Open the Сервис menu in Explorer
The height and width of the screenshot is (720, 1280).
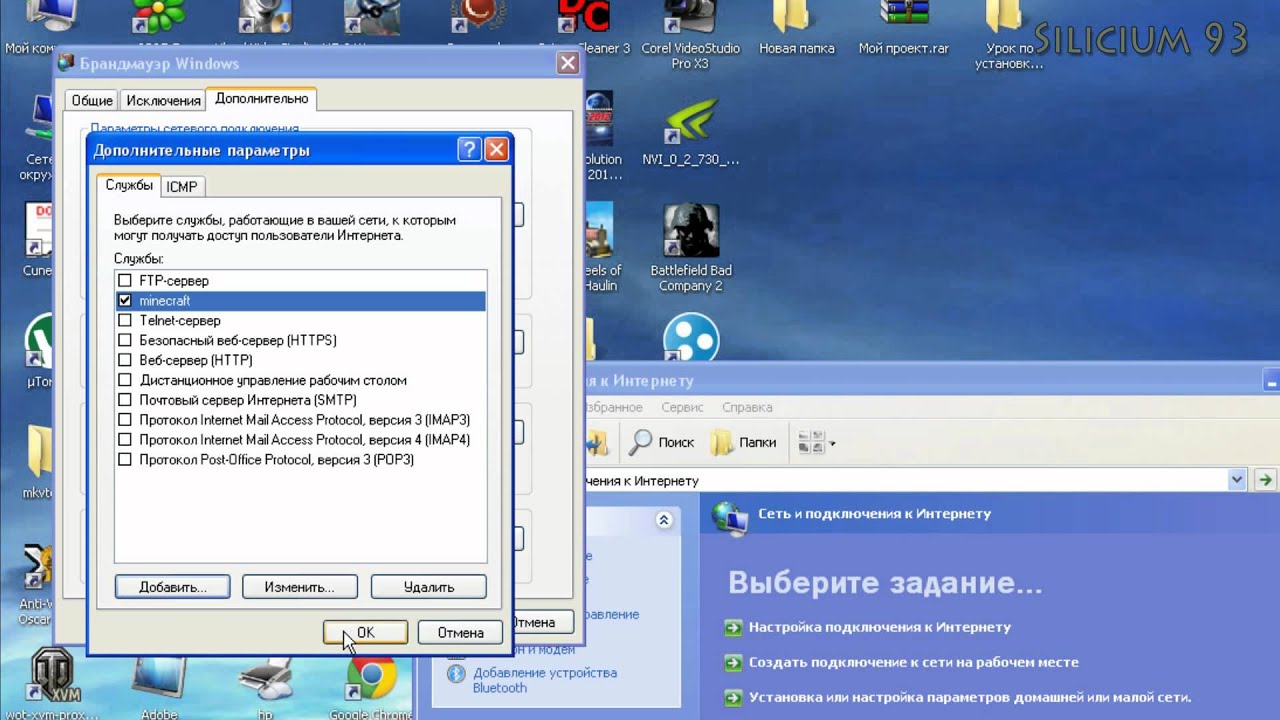683,407
